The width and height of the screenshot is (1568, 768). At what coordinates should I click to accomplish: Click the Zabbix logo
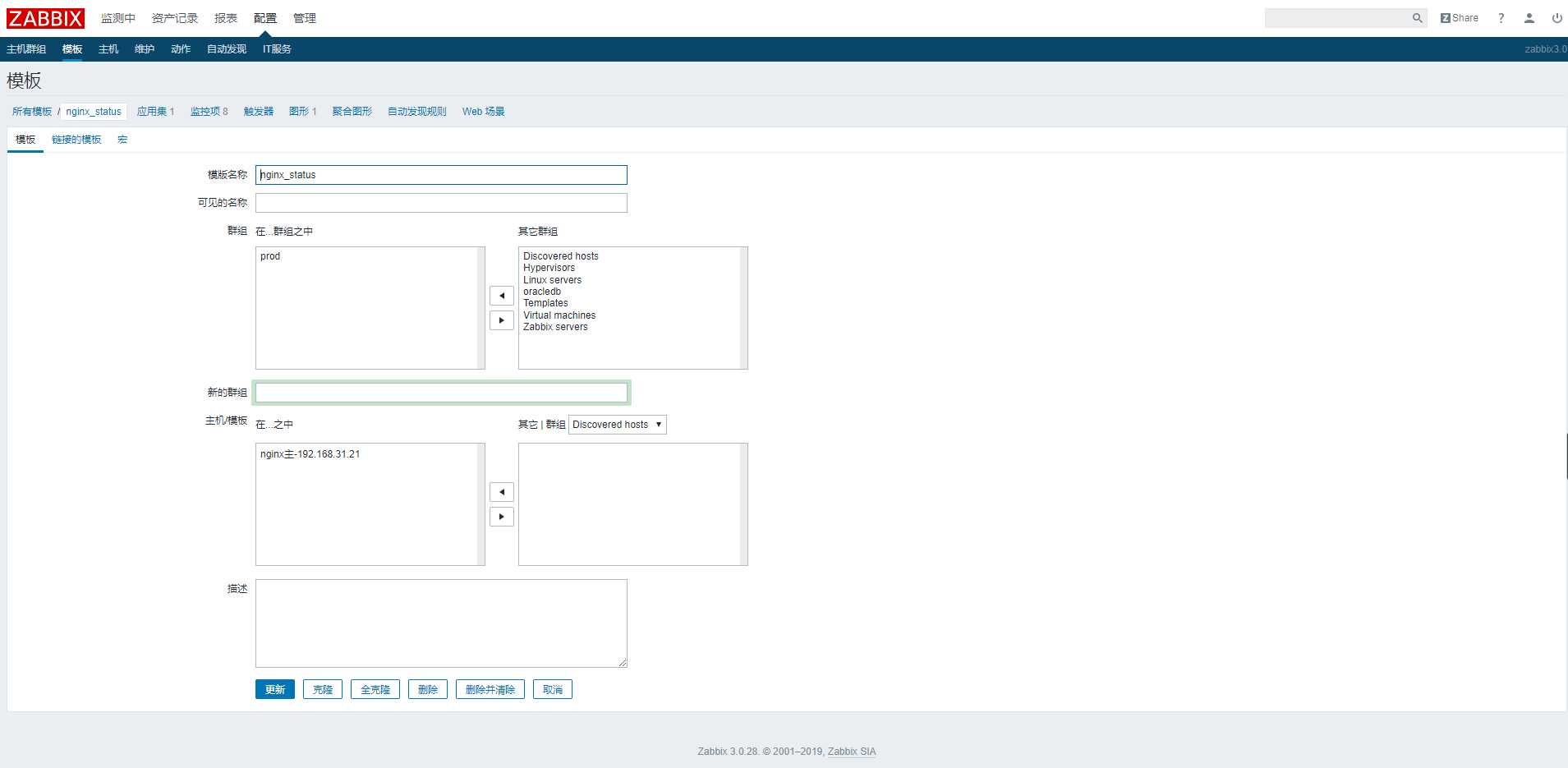tap(45, 18)
